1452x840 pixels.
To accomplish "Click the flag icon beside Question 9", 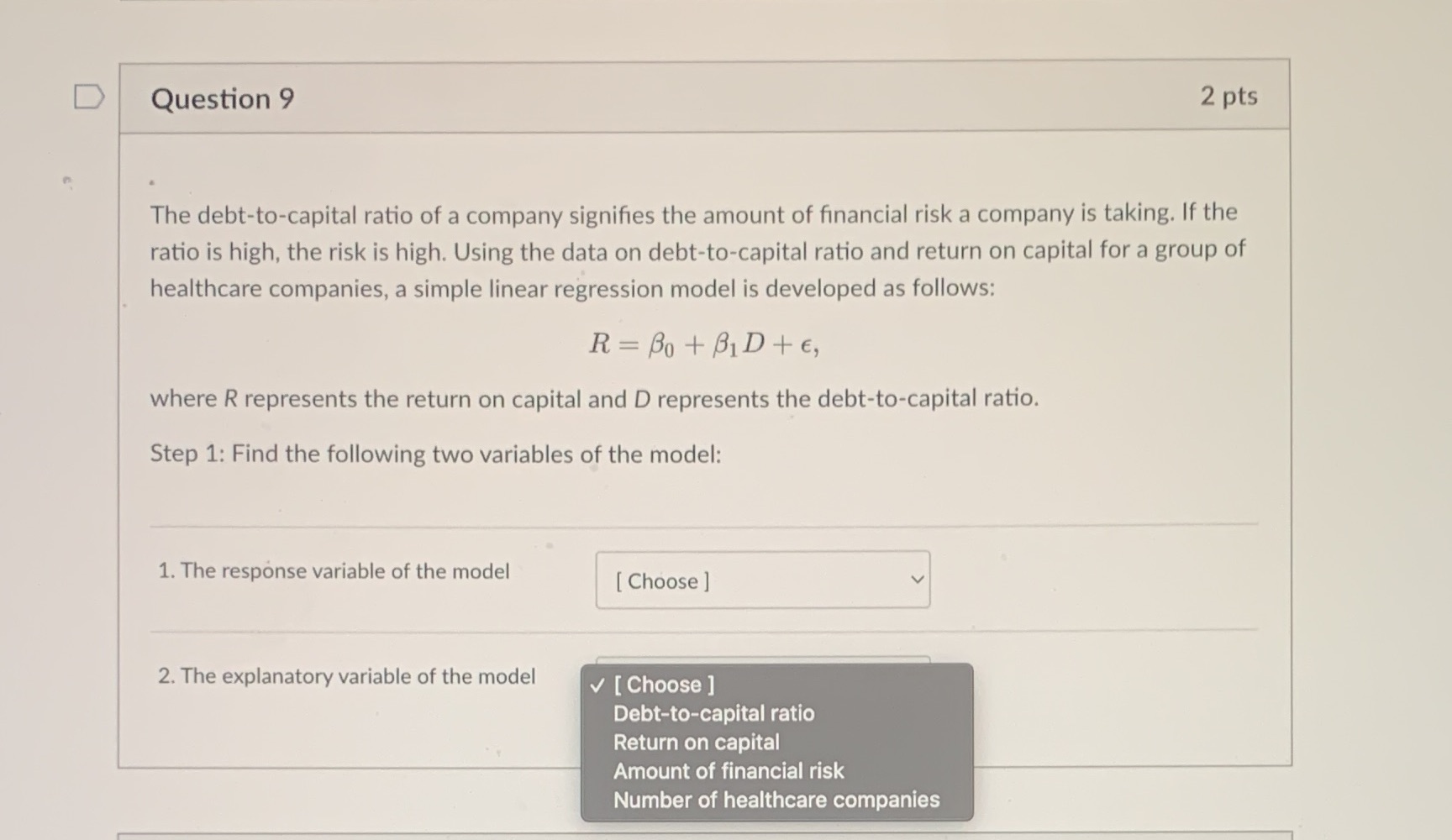I will (87, 97).
